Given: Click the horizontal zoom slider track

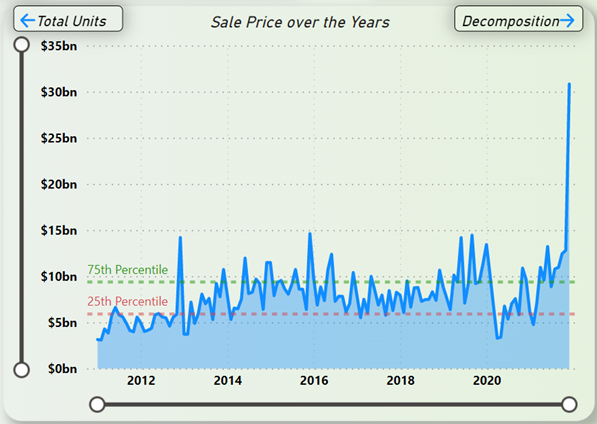Looking at the screenshot, I should (x=333, y=404).
